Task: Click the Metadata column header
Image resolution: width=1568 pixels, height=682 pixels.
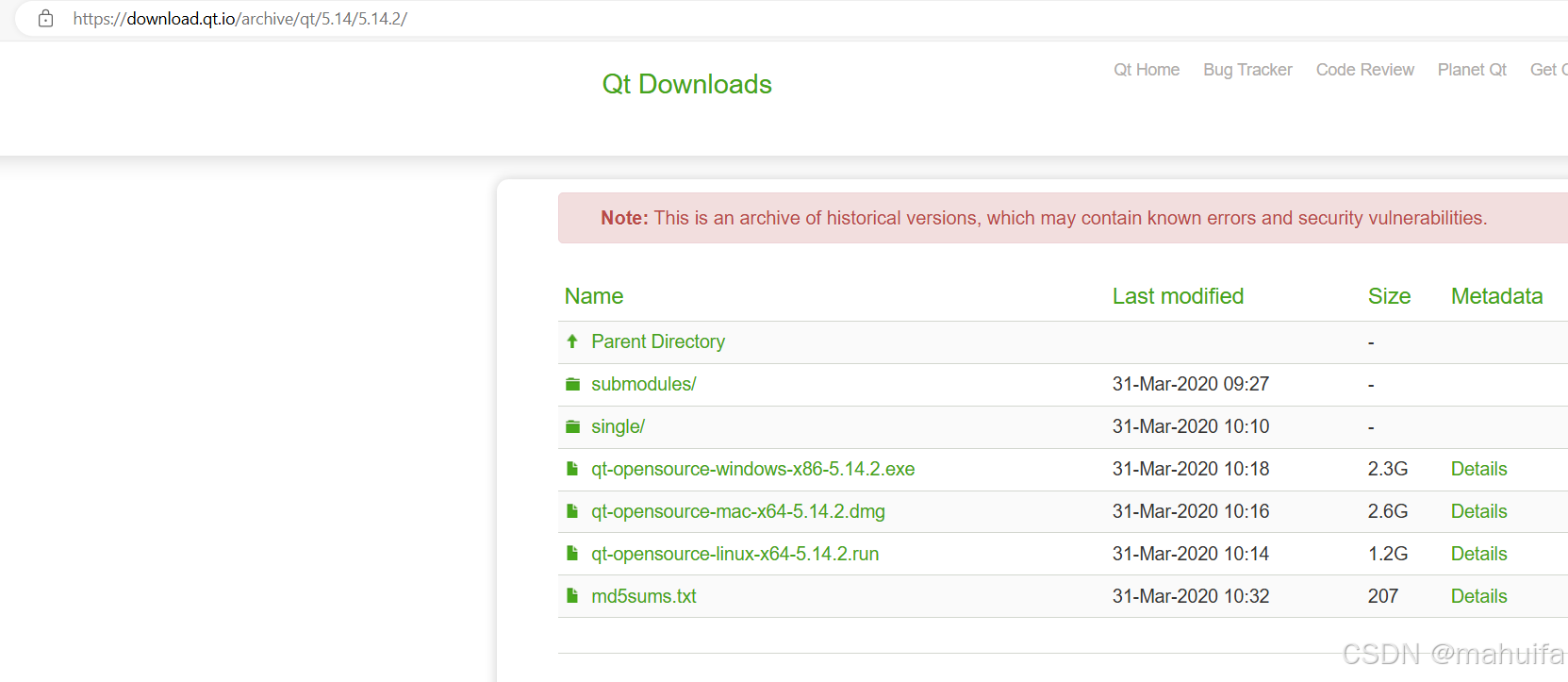Action: (1496, 296)
